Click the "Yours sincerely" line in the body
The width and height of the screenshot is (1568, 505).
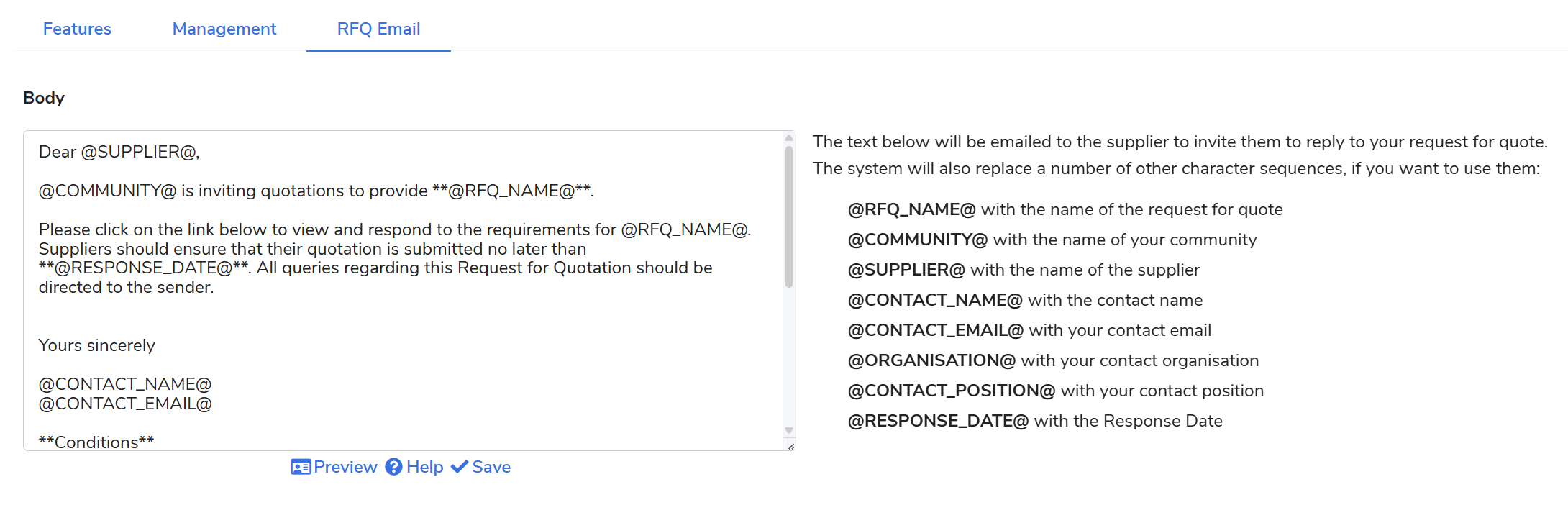97,346
